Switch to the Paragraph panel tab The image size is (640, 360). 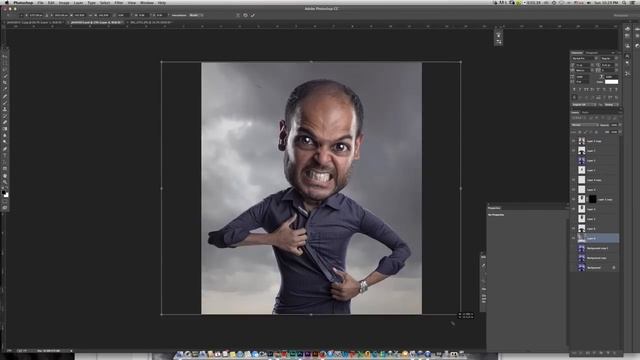point(592,53)
